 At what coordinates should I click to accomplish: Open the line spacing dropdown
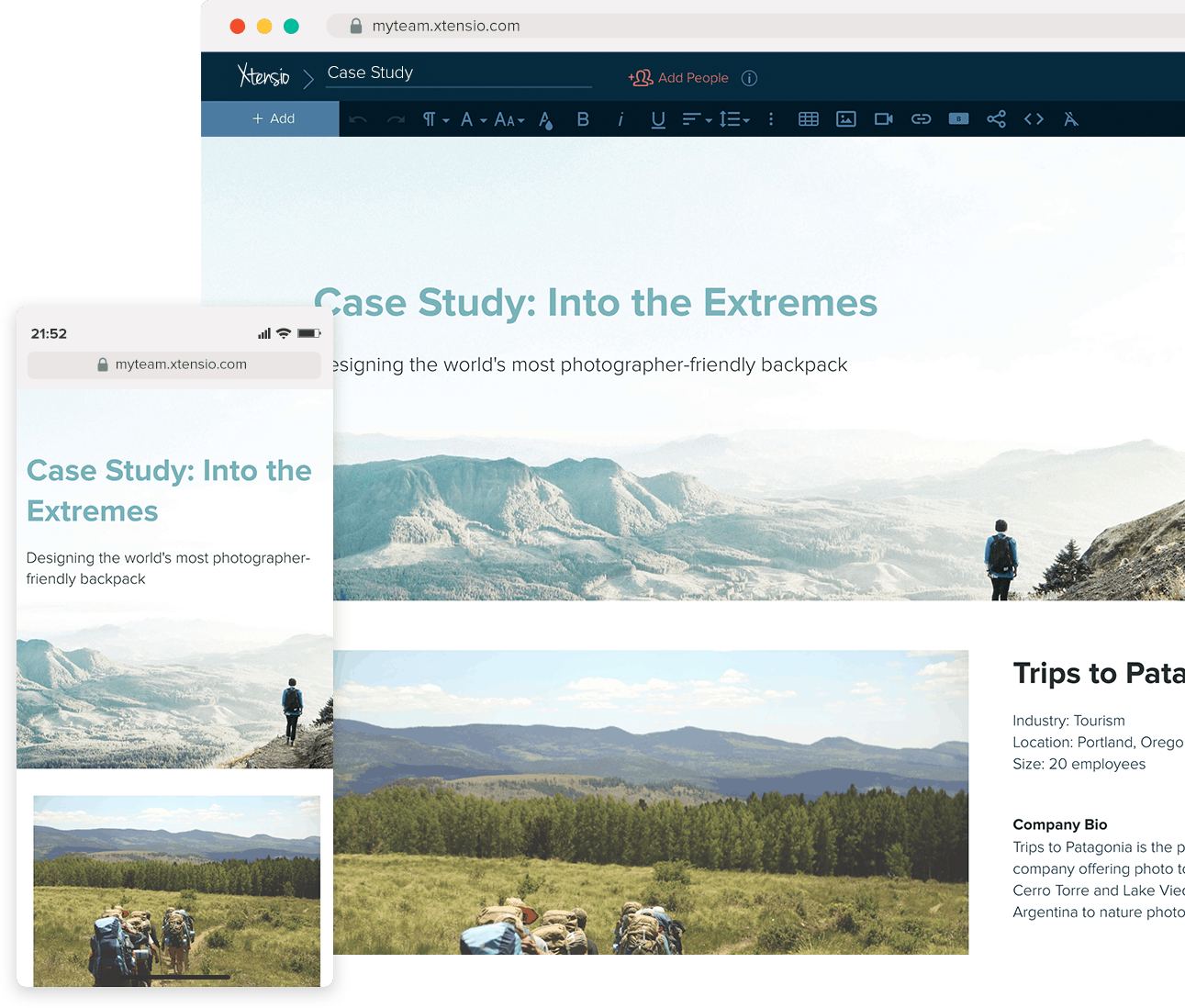point(734,118)
